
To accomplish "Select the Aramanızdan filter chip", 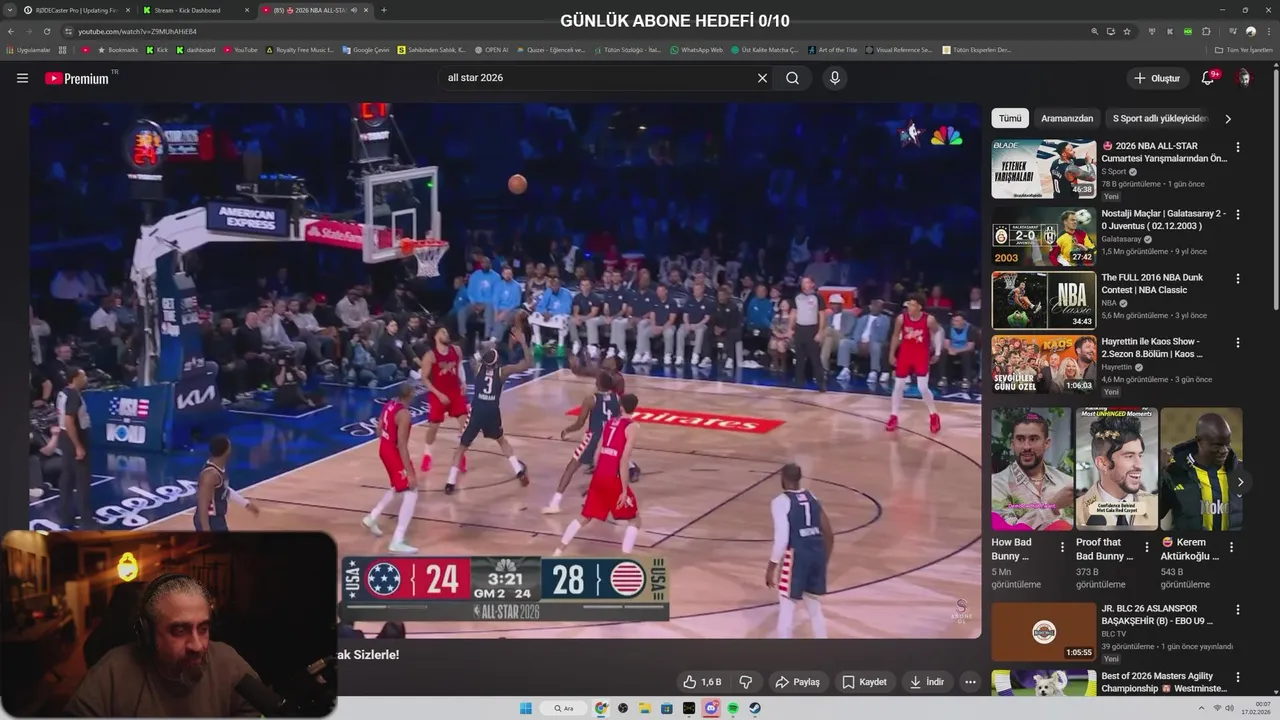I will (1067, 118).
